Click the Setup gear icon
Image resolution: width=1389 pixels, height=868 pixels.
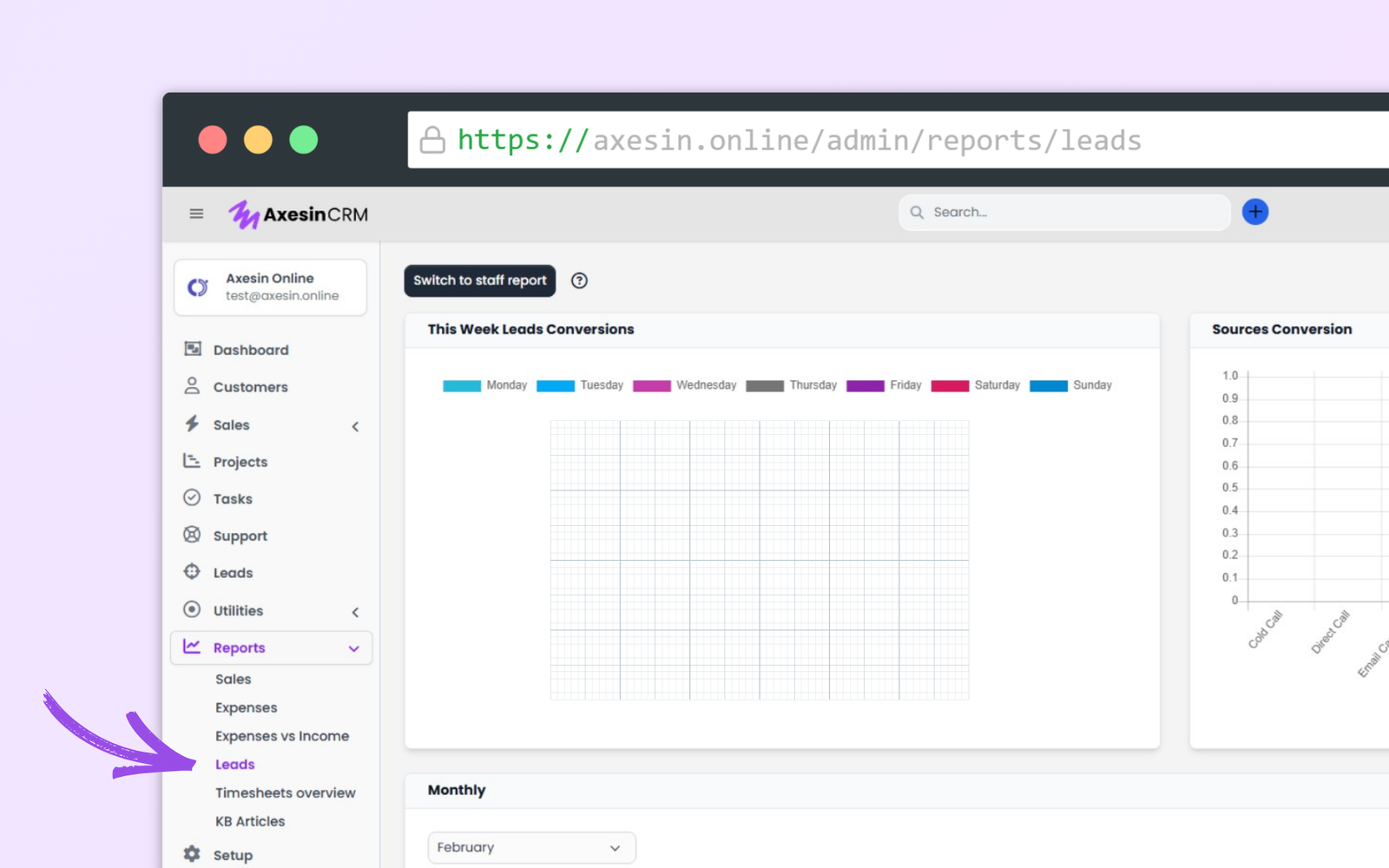pos(193,854)
